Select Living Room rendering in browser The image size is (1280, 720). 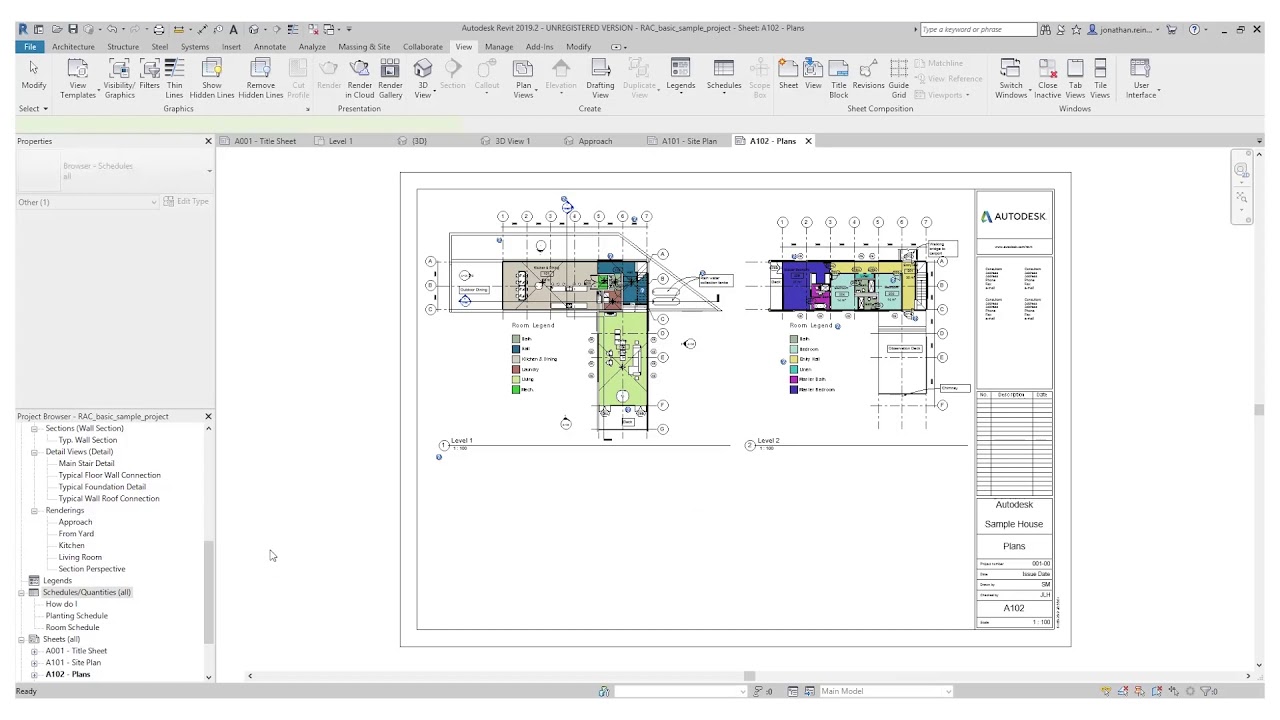click(x=80, y=557)
